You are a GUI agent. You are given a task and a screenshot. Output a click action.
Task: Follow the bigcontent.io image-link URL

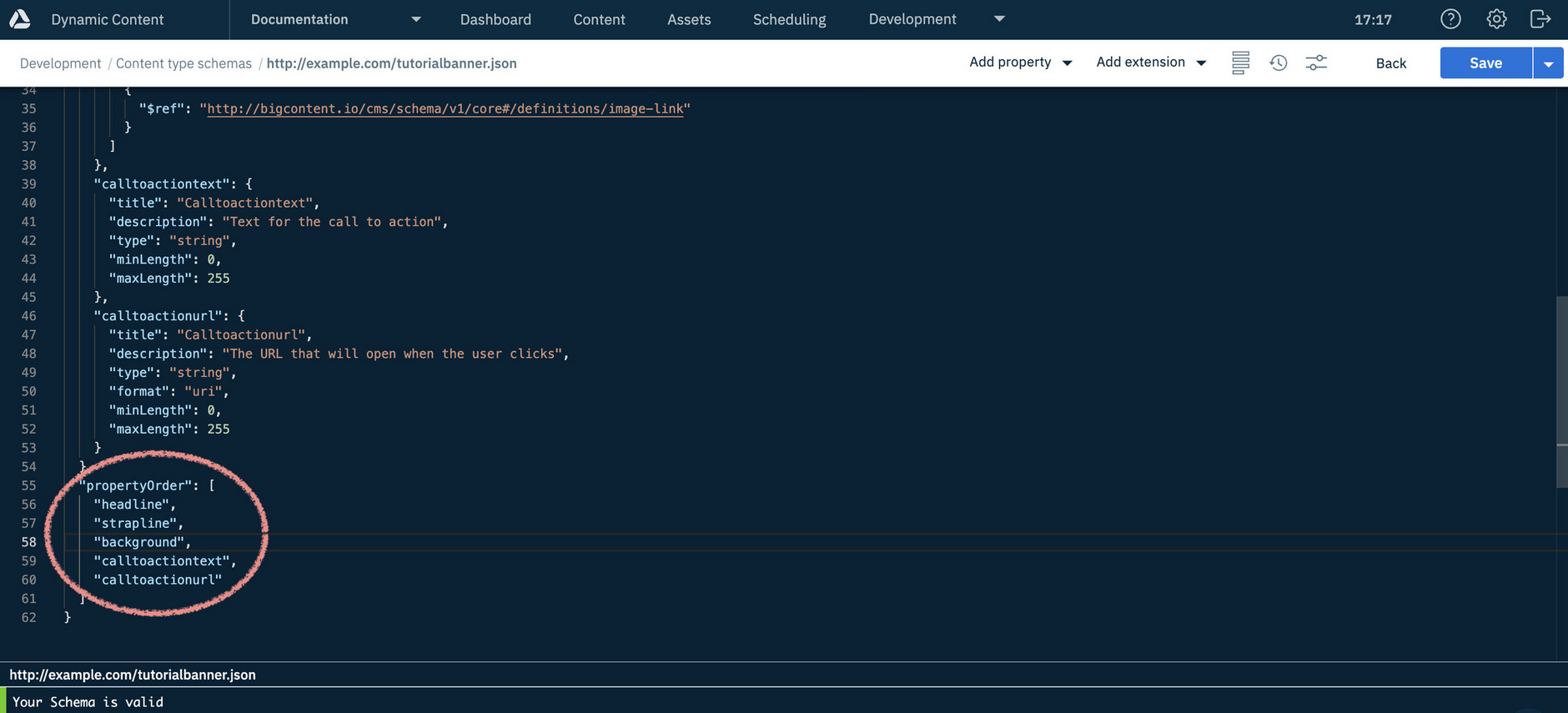pos(445,108)
